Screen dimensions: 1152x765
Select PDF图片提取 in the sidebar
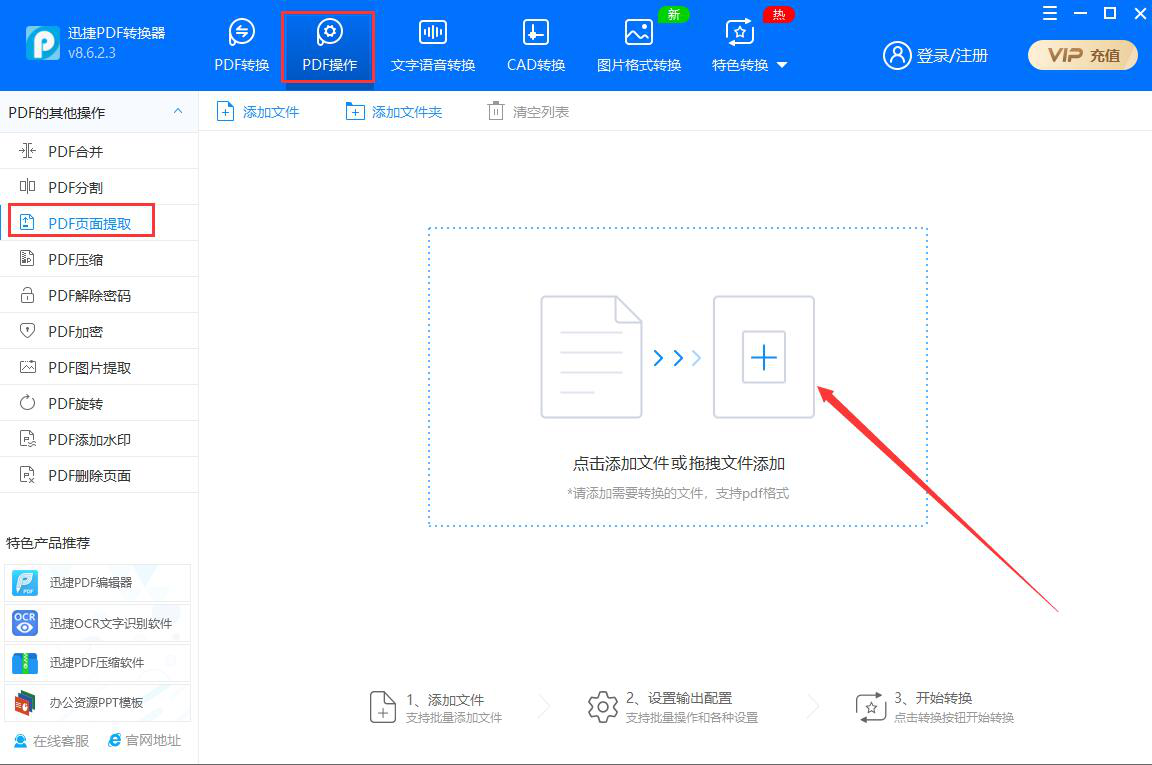point(99,367)
